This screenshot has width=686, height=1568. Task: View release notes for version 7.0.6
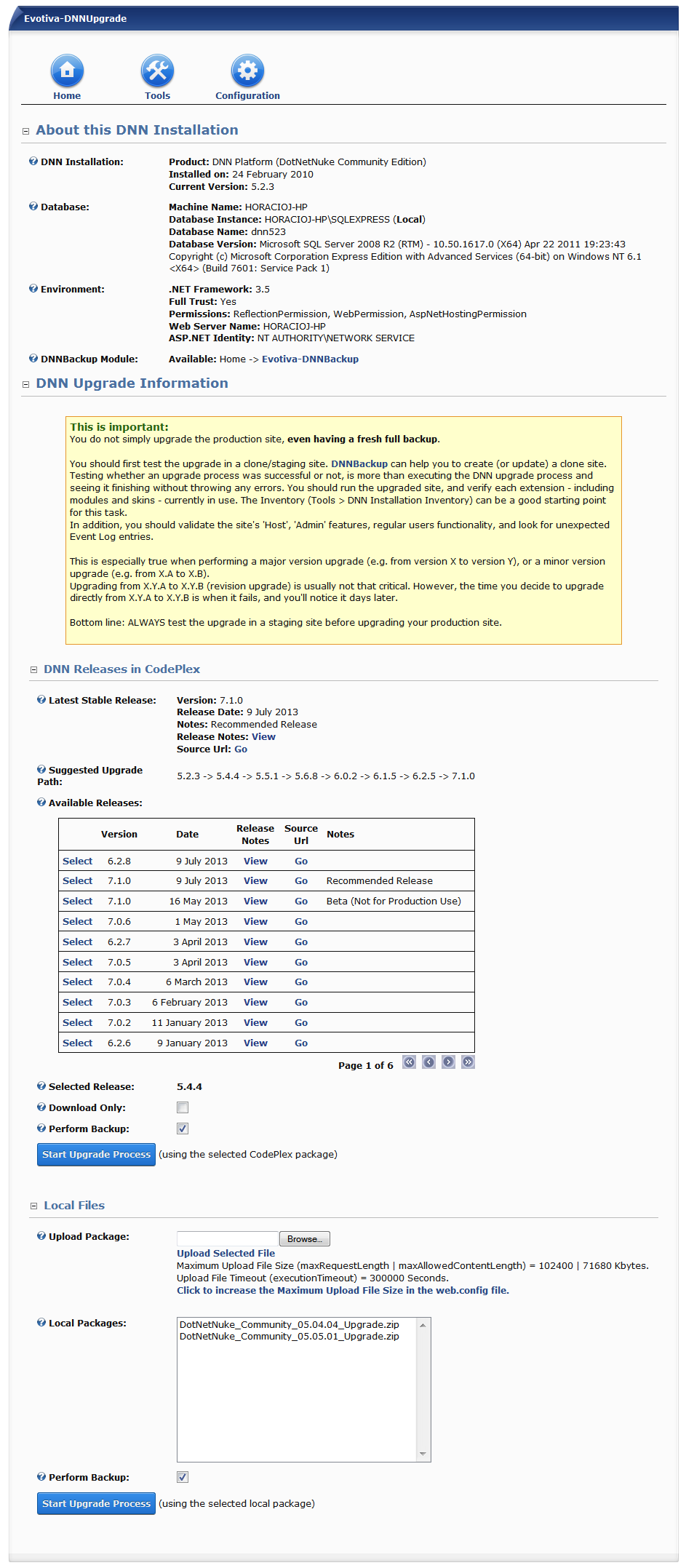255,921
